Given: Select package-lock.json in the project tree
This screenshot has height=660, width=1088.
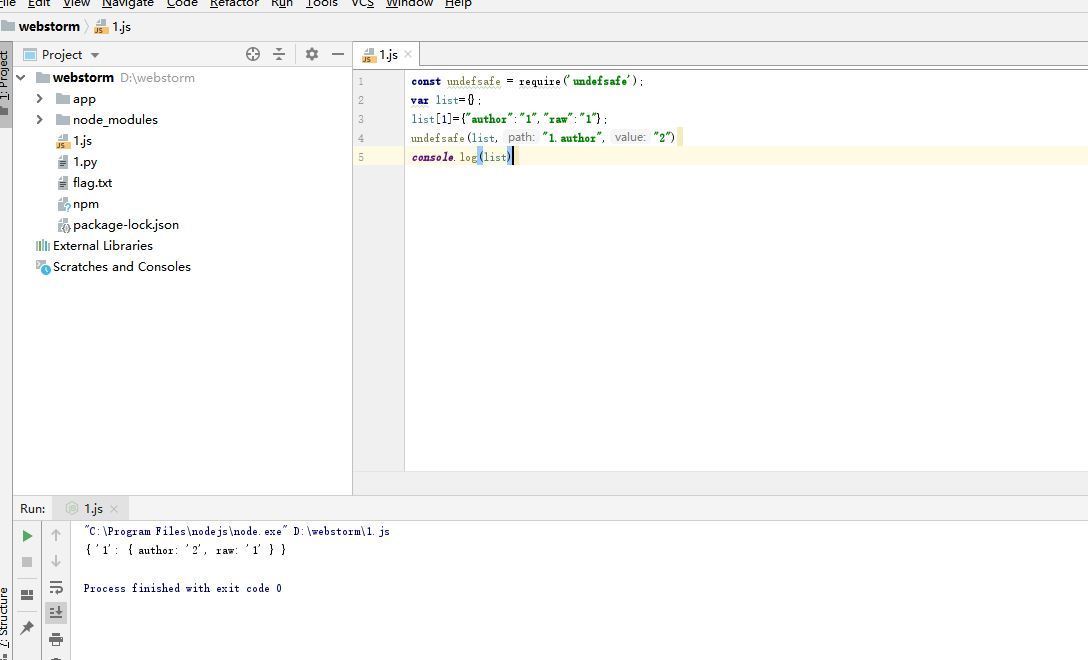Looking at the screenshot, I should point(125,225).
